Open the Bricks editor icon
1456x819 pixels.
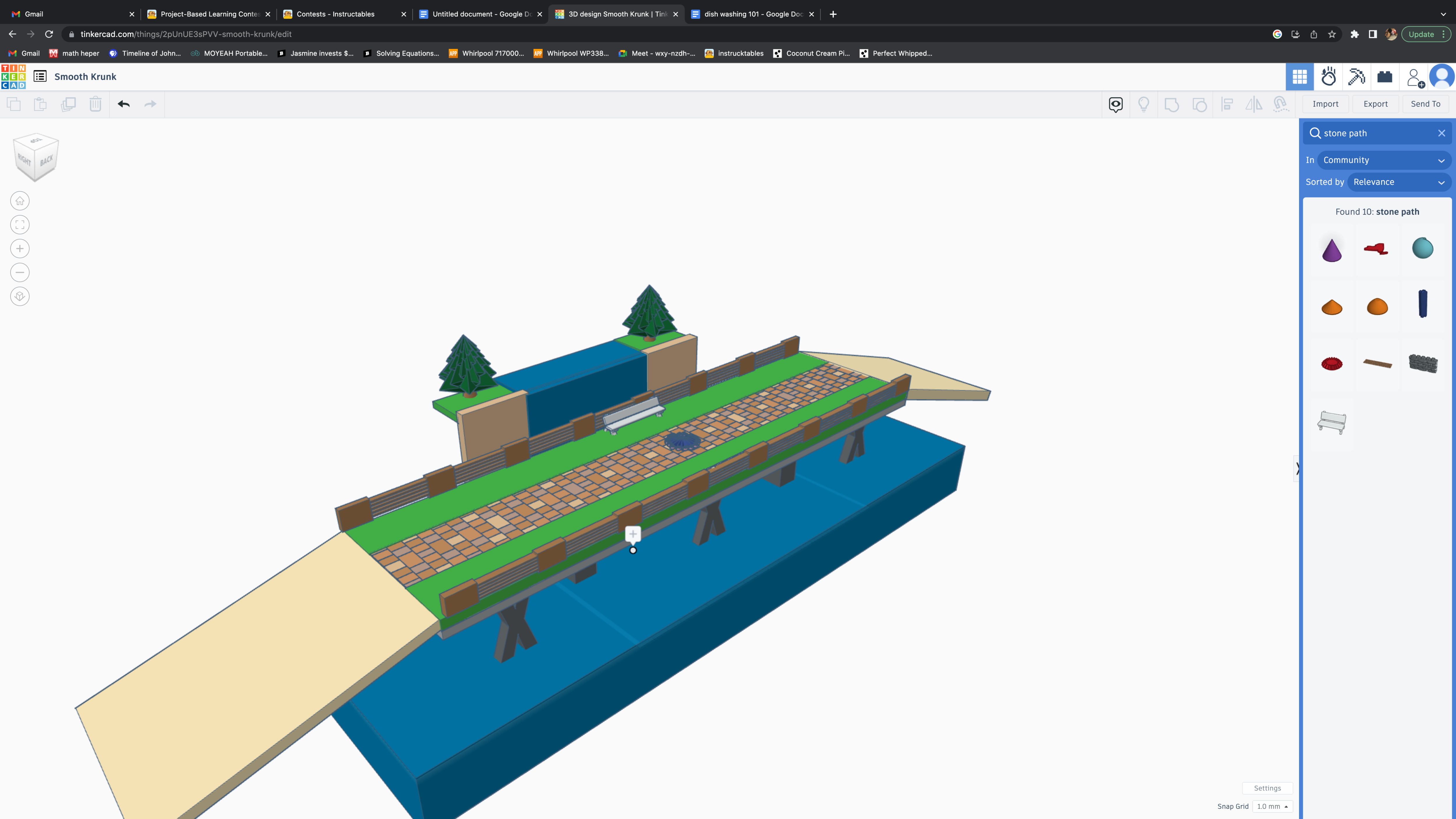point(1384,77)
